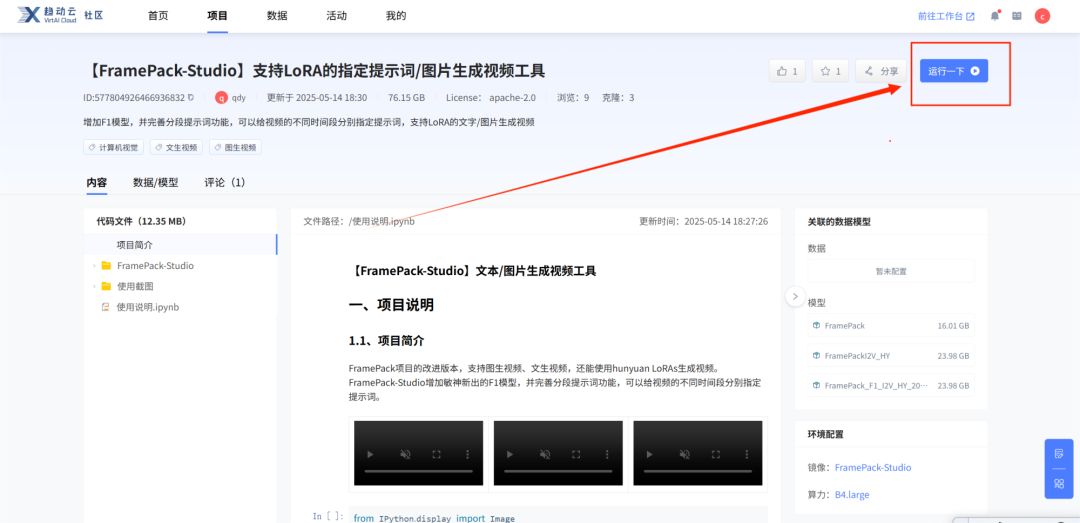Play the second video preview

tap(510, 455)
